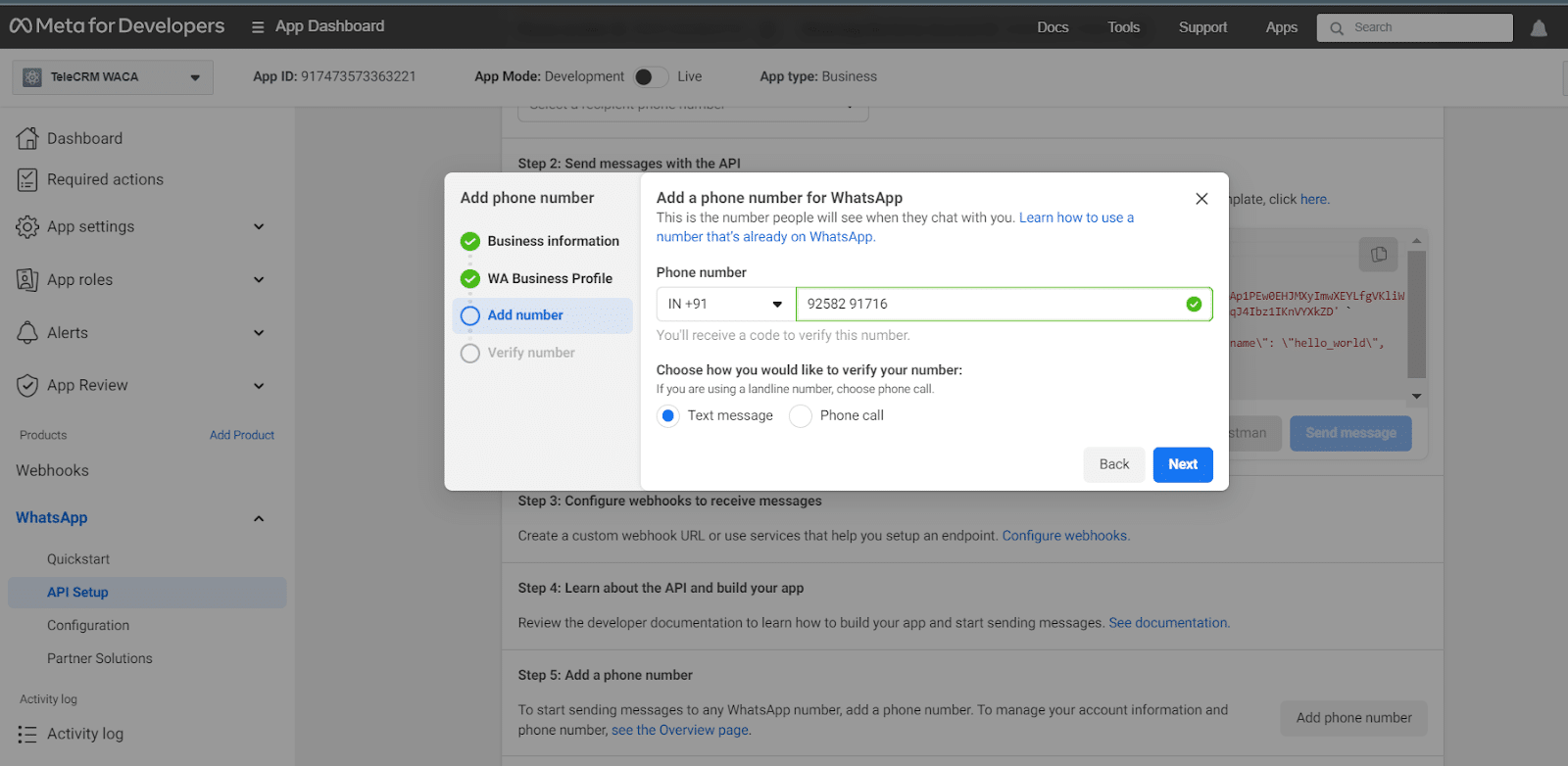Open the TeleCRM WACA app selector dropdown
Viewport: 1568px width, 766px height.
point(113,77)
